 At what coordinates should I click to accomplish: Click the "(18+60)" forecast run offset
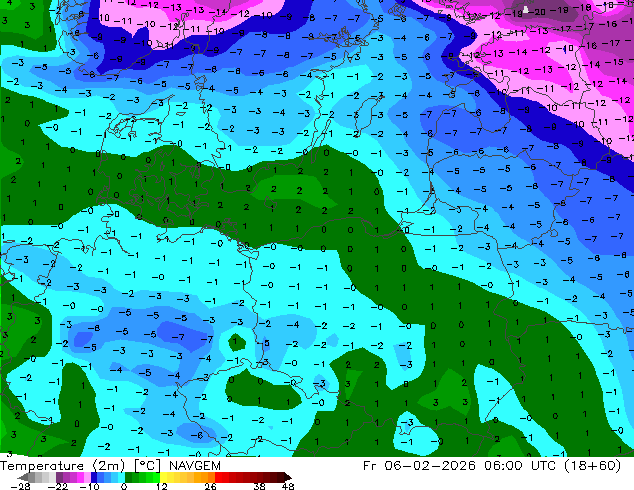(591, 466)
